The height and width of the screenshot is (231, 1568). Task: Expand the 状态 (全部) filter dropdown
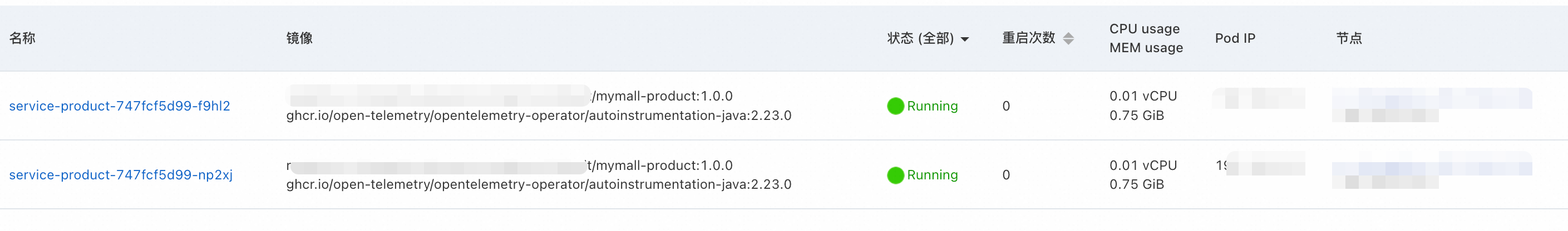tap(965, 39)
